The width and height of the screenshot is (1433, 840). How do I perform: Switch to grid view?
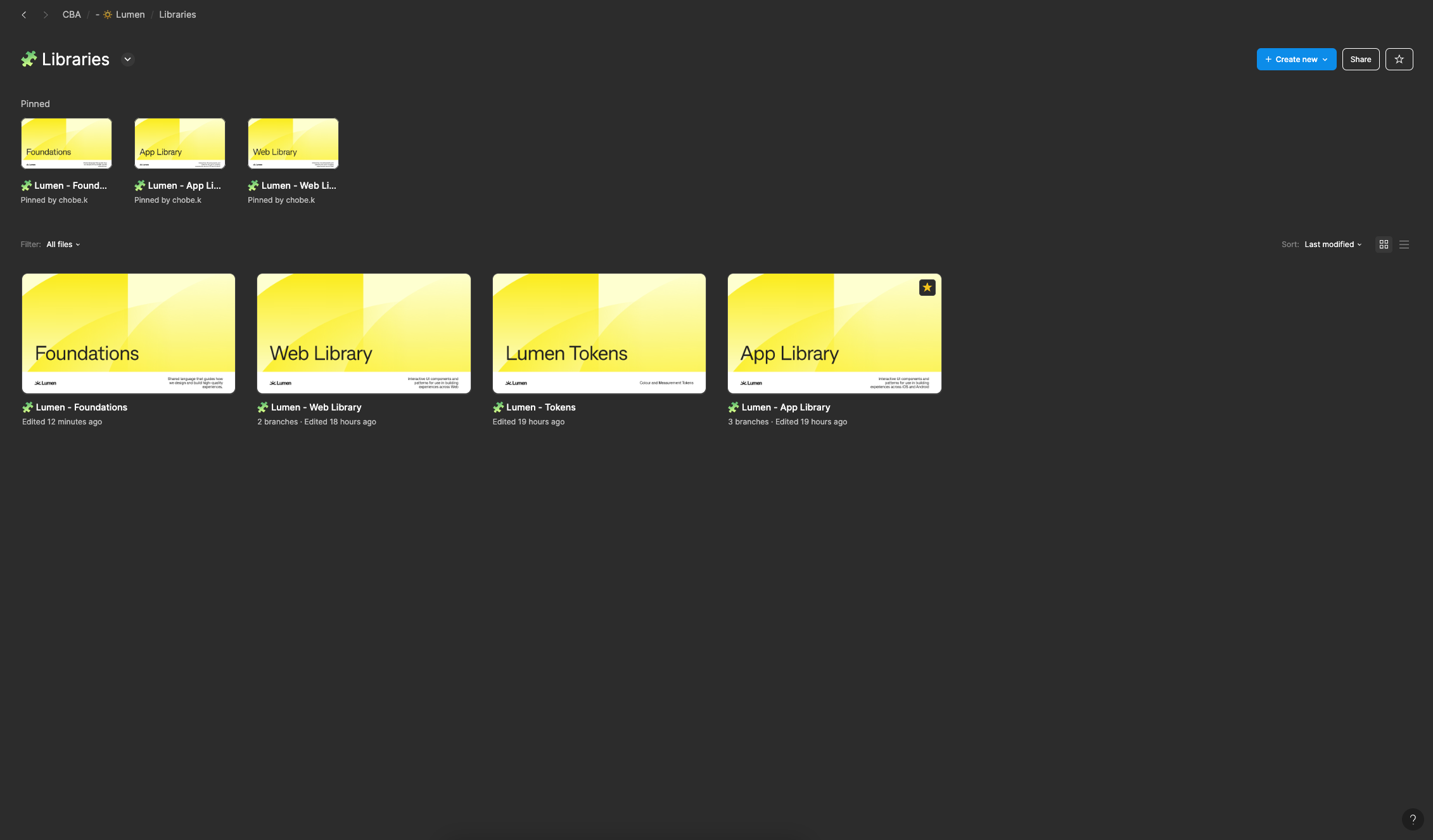[1384, 245]
